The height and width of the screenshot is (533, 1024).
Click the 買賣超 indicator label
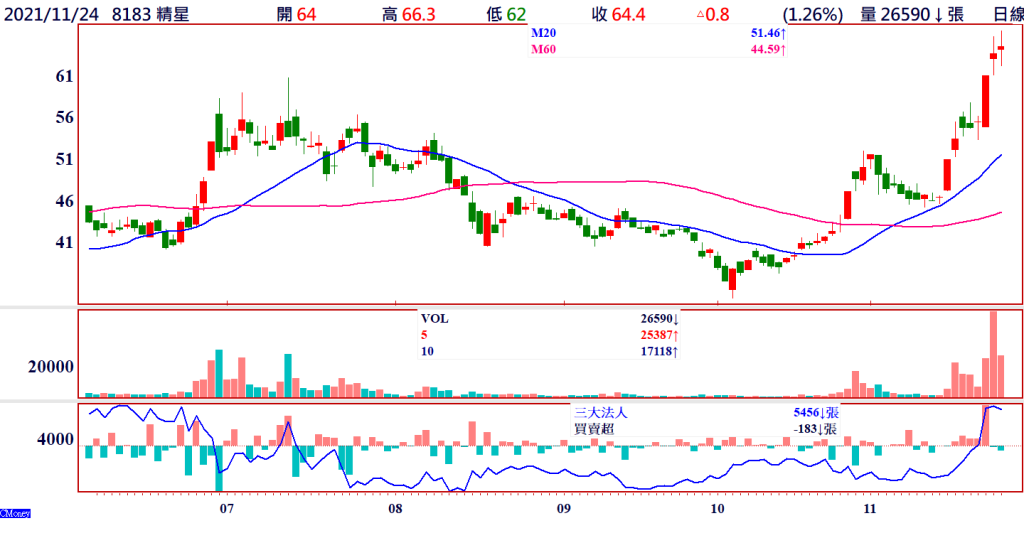click(x=594, y=428)
